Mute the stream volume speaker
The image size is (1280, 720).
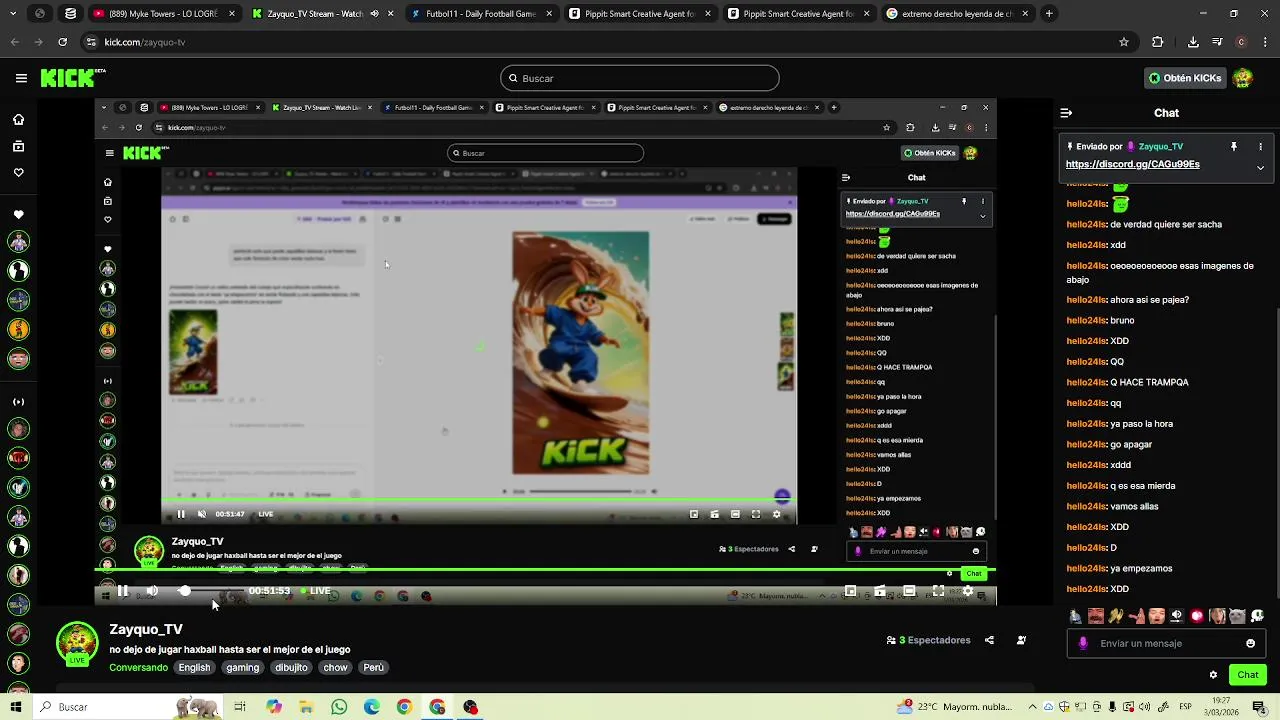pos(152,591)
